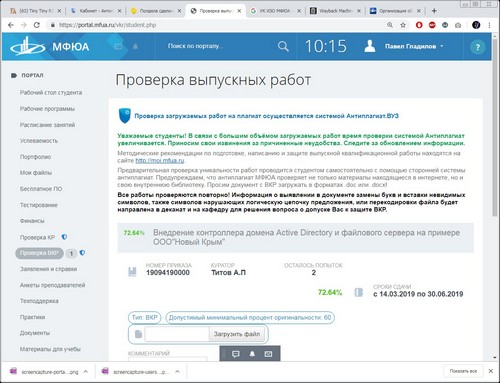
Task: Open Тестирование menu item
Action: click(39, 205)
